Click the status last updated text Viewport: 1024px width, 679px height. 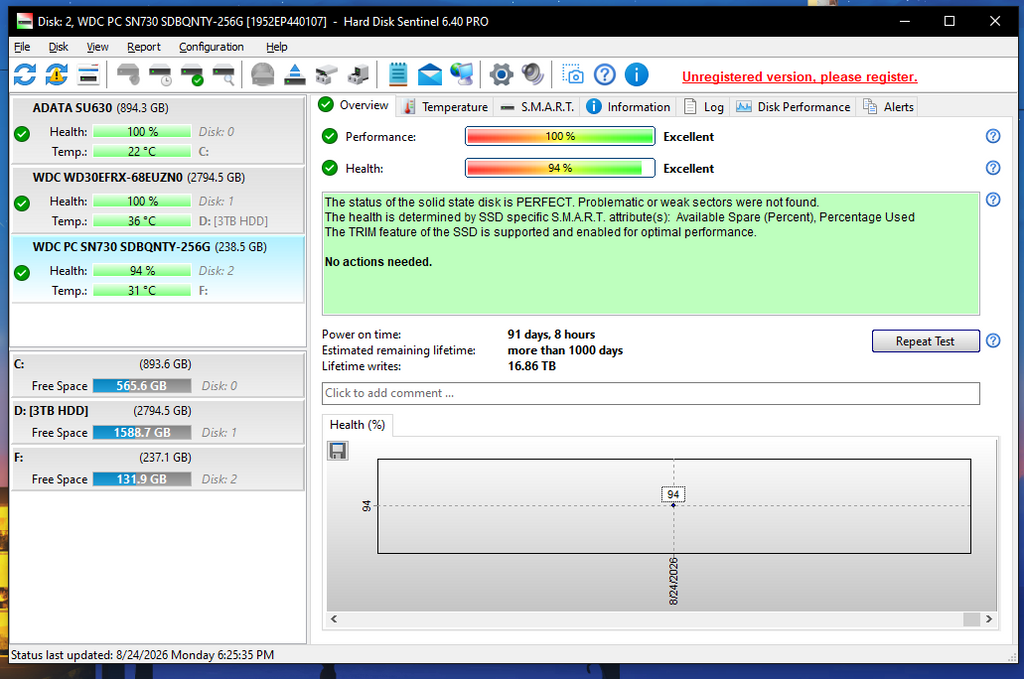(x=142, y=654)
